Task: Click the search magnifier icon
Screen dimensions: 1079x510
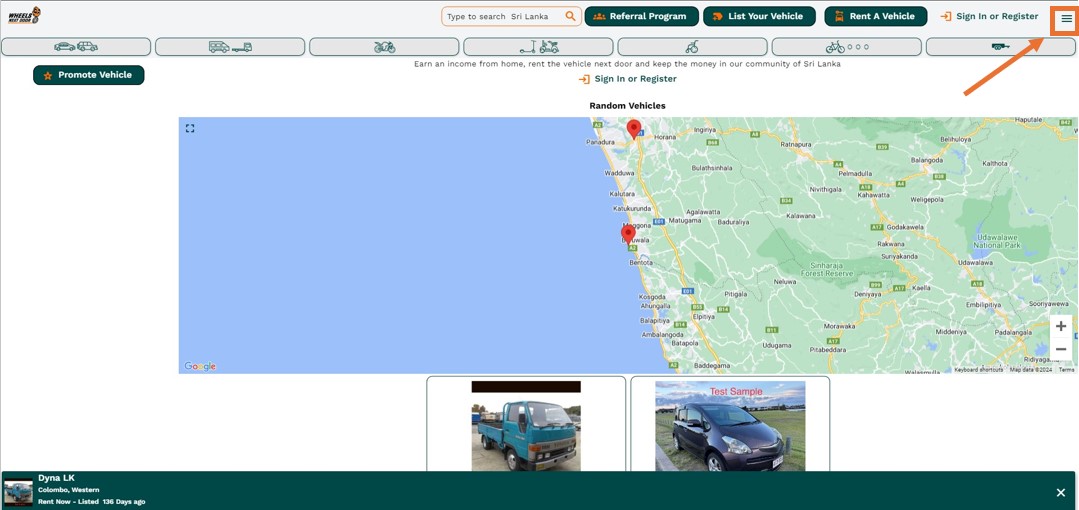Action: coord(570,16)
